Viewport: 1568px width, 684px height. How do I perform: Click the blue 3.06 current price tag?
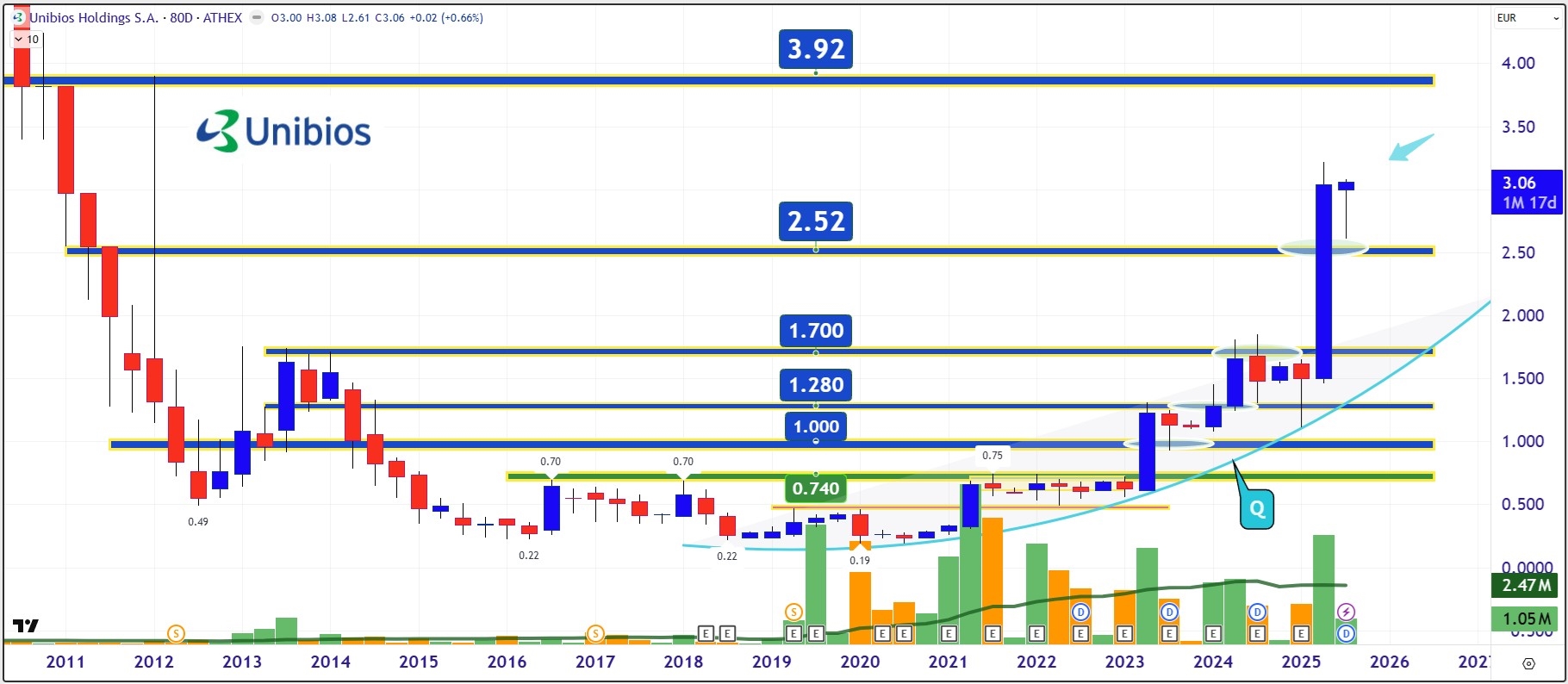coord(1528,192)
